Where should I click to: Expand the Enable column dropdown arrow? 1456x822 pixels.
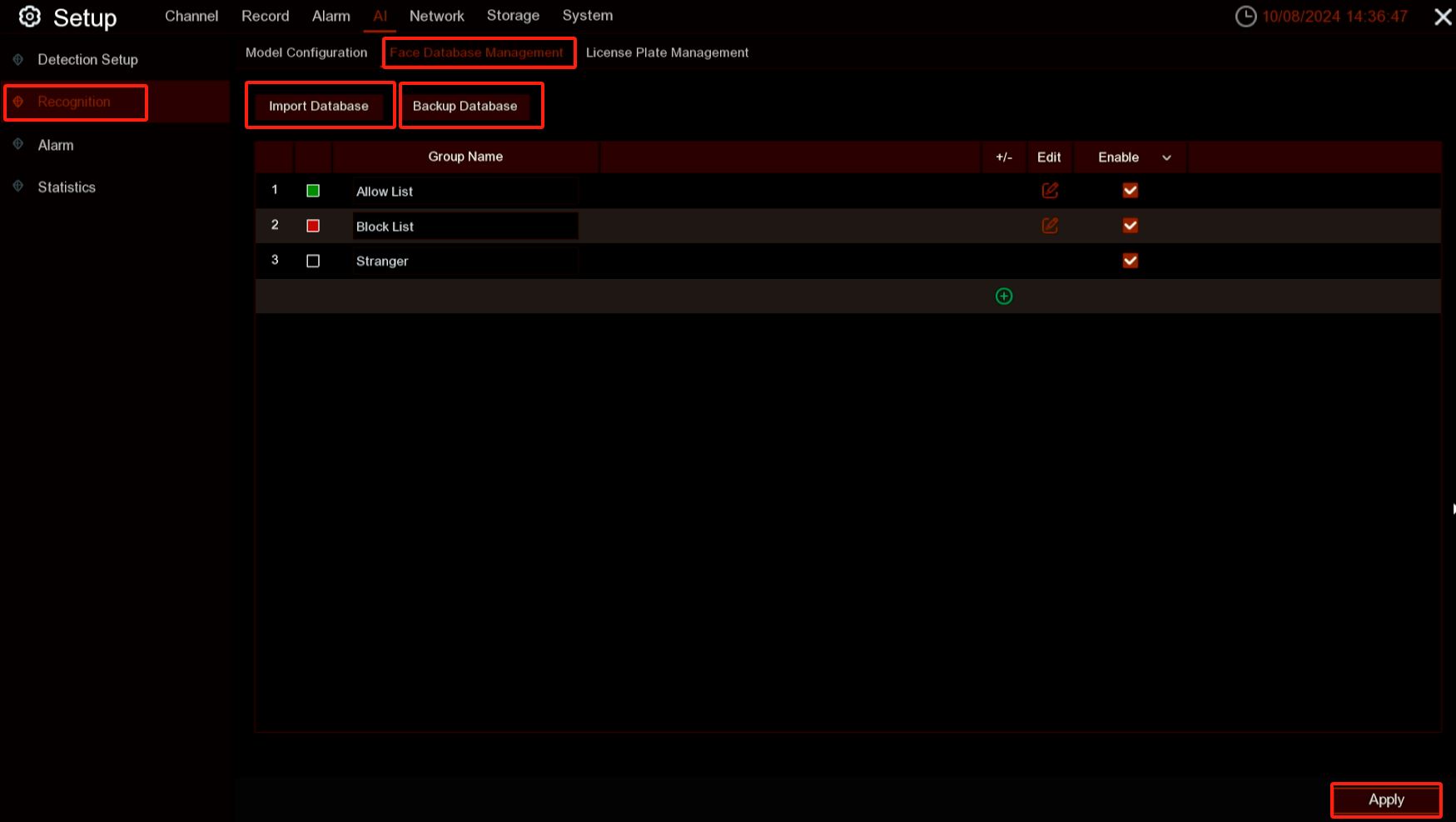tap(1166, 157)
